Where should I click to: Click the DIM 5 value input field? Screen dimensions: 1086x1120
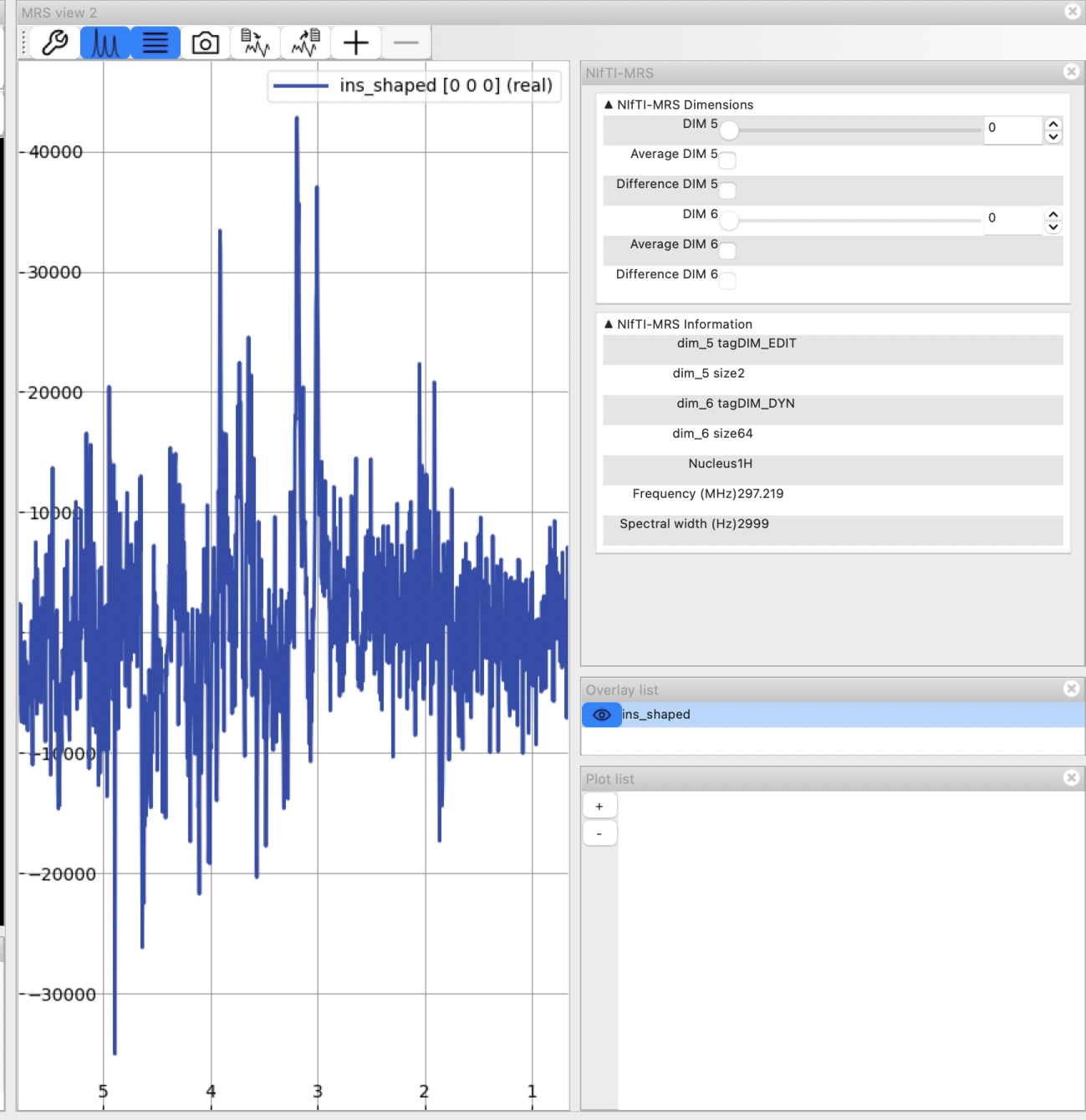1012,129
